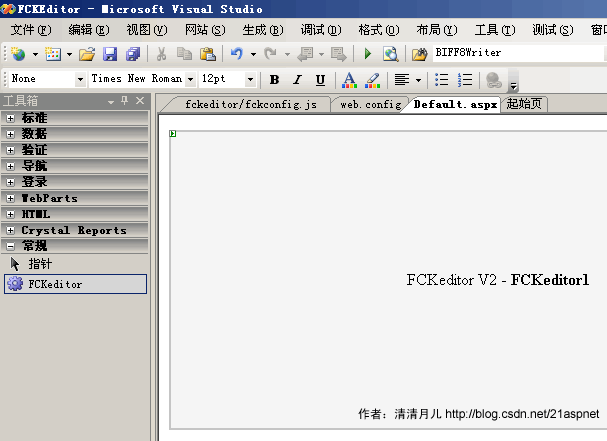This screenshot has height=441, width=607.
Task: Click the Undo arrow icon
Action: pos(237,53)
